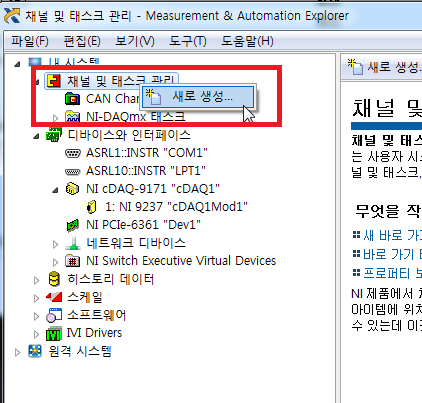Viewport: 422px width, 403px height.
Task: Collapse the 내 시스템 root node
Action: point(17,64)
